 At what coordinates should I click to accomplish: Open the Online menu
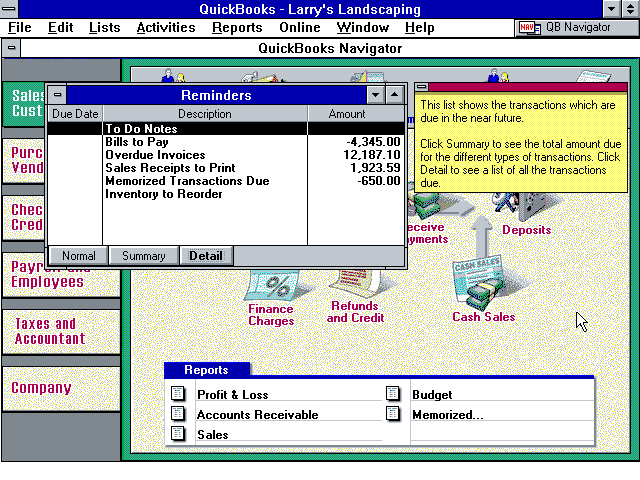[x=300, y=27]
